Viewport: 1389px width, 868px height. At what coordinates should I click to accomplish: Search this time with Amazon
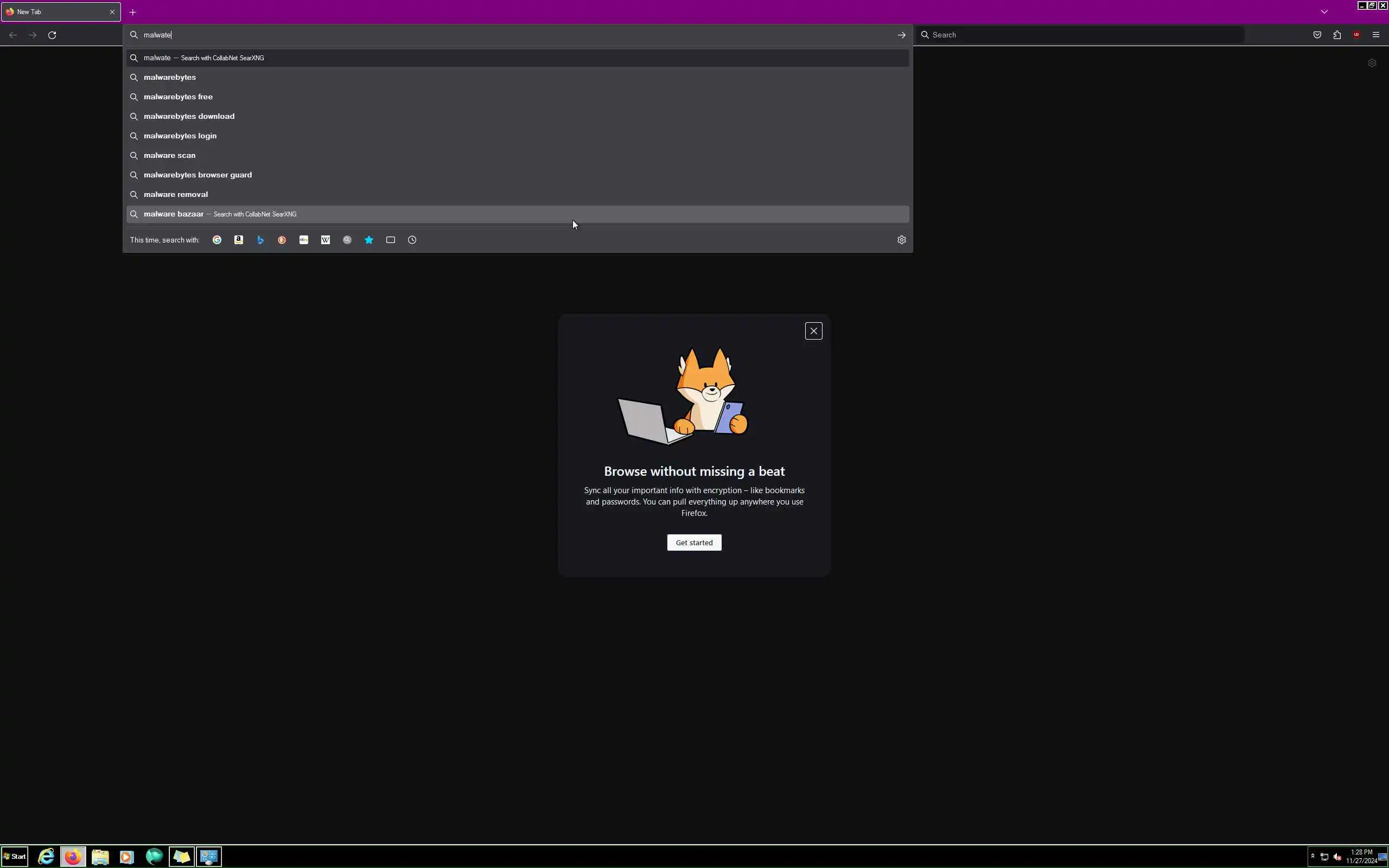click(239, 240)
